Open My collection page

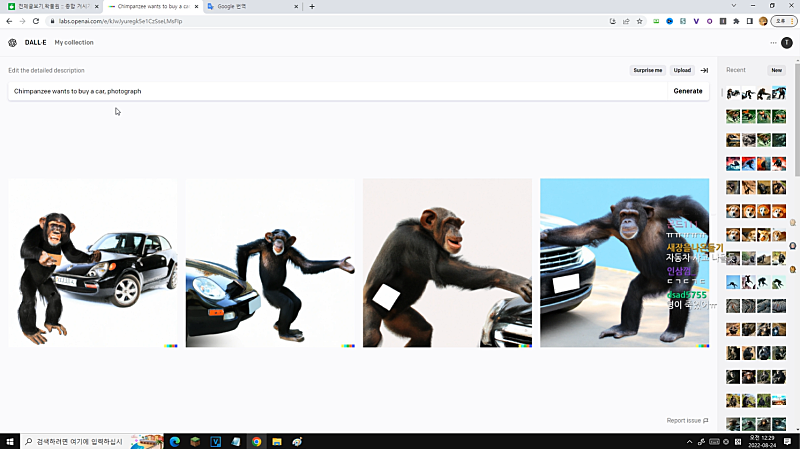tap(74, 43)
